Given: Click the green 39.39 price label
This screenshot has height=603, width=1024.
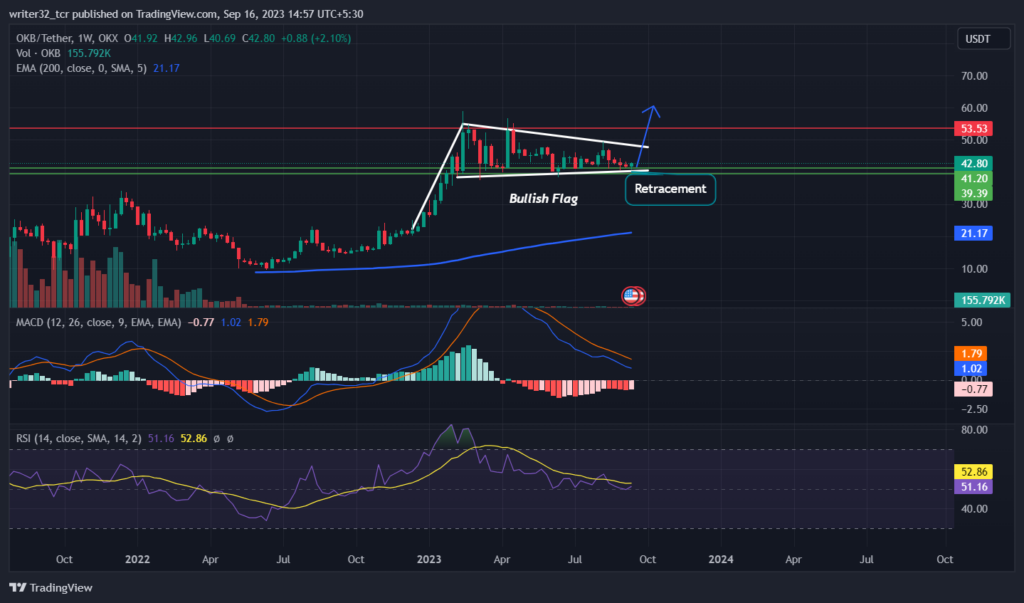Looking at the screenshot, I should [973, 193].
